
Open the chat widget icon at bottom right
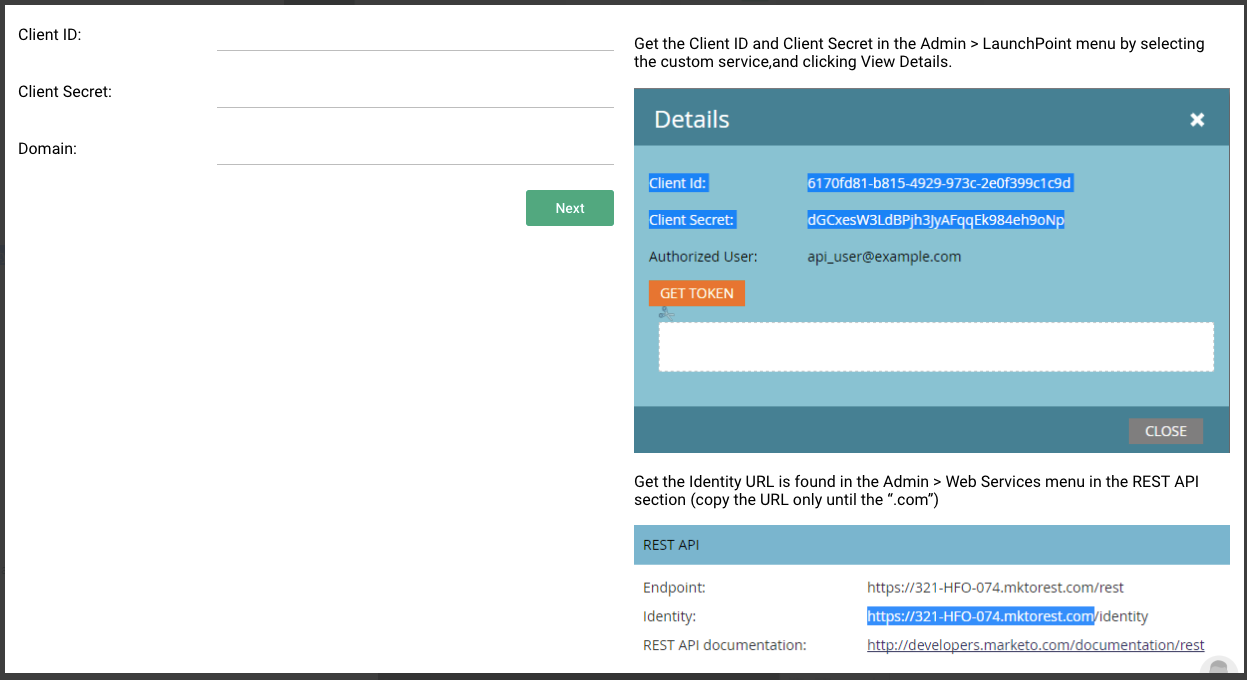pos(1217,668)
